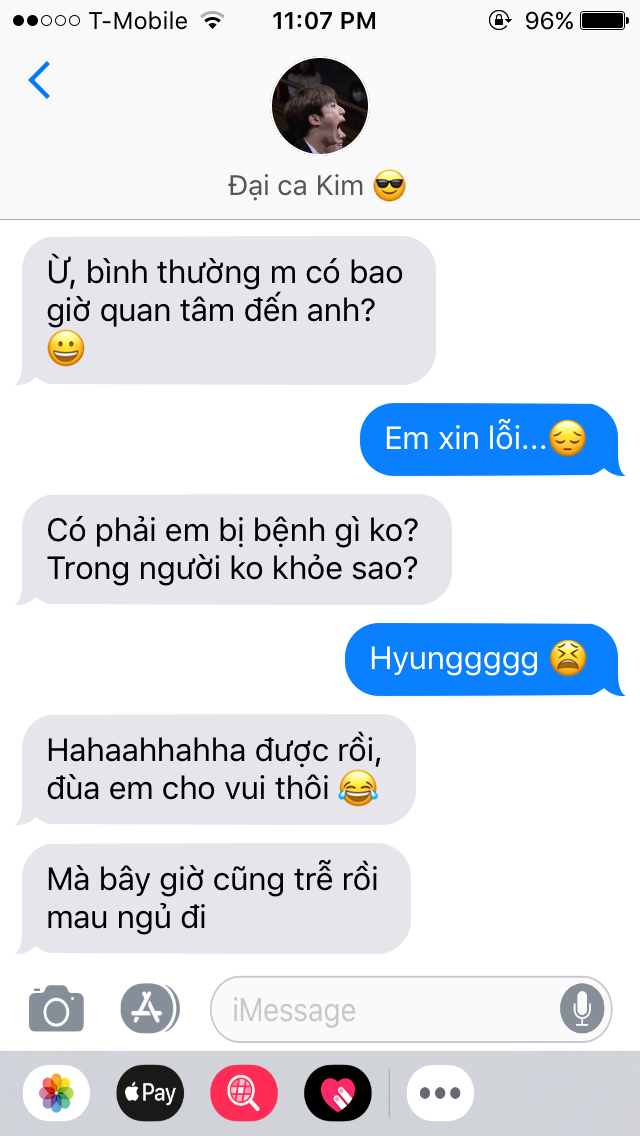The image size is (640, 1136).
Task: Tap the microphone dictation icon
Action: coord(582,1008)
